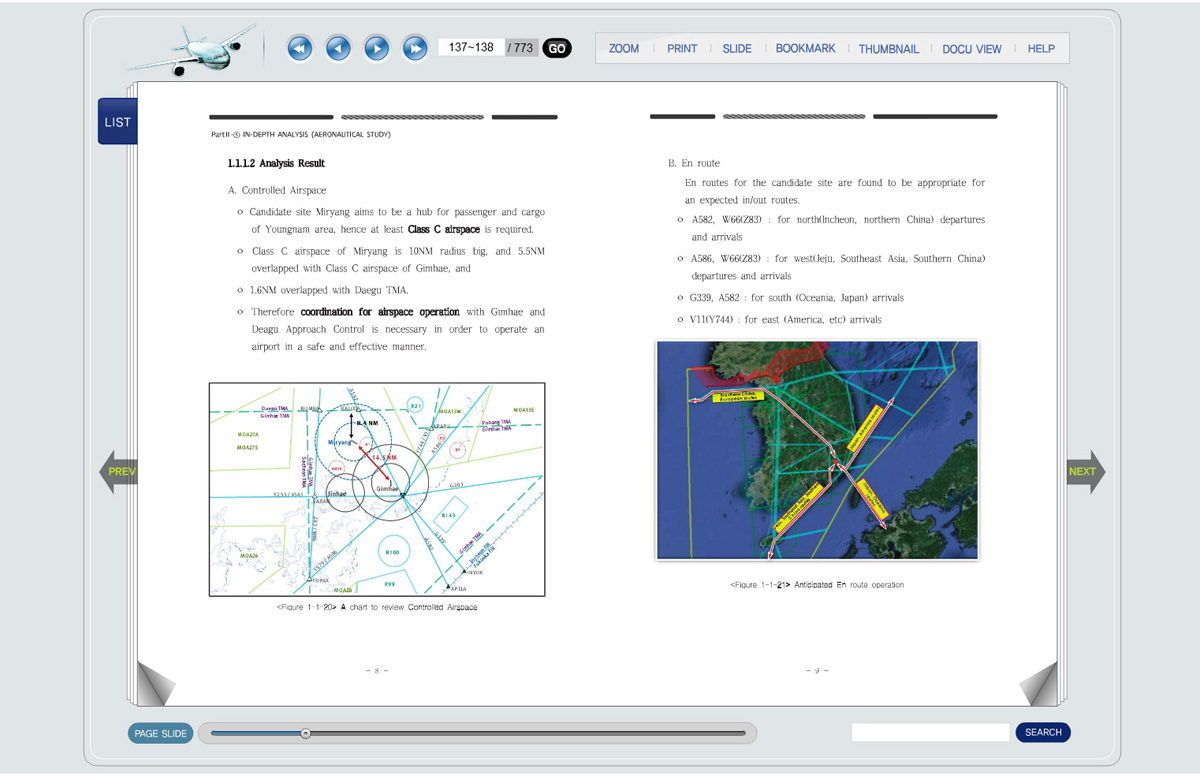Viewport: 1200px width, 776px height.
Task: Click the page slide slider handle
Action: (306, 733)
